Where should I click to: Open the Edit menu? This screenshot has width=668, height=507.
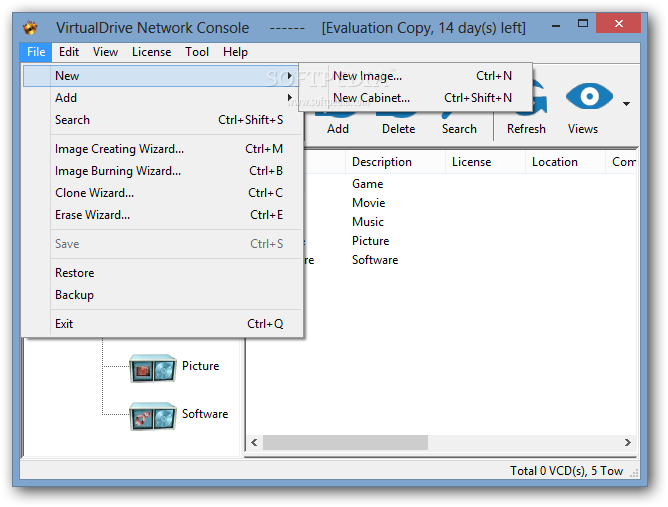click(x=69, y=52)
